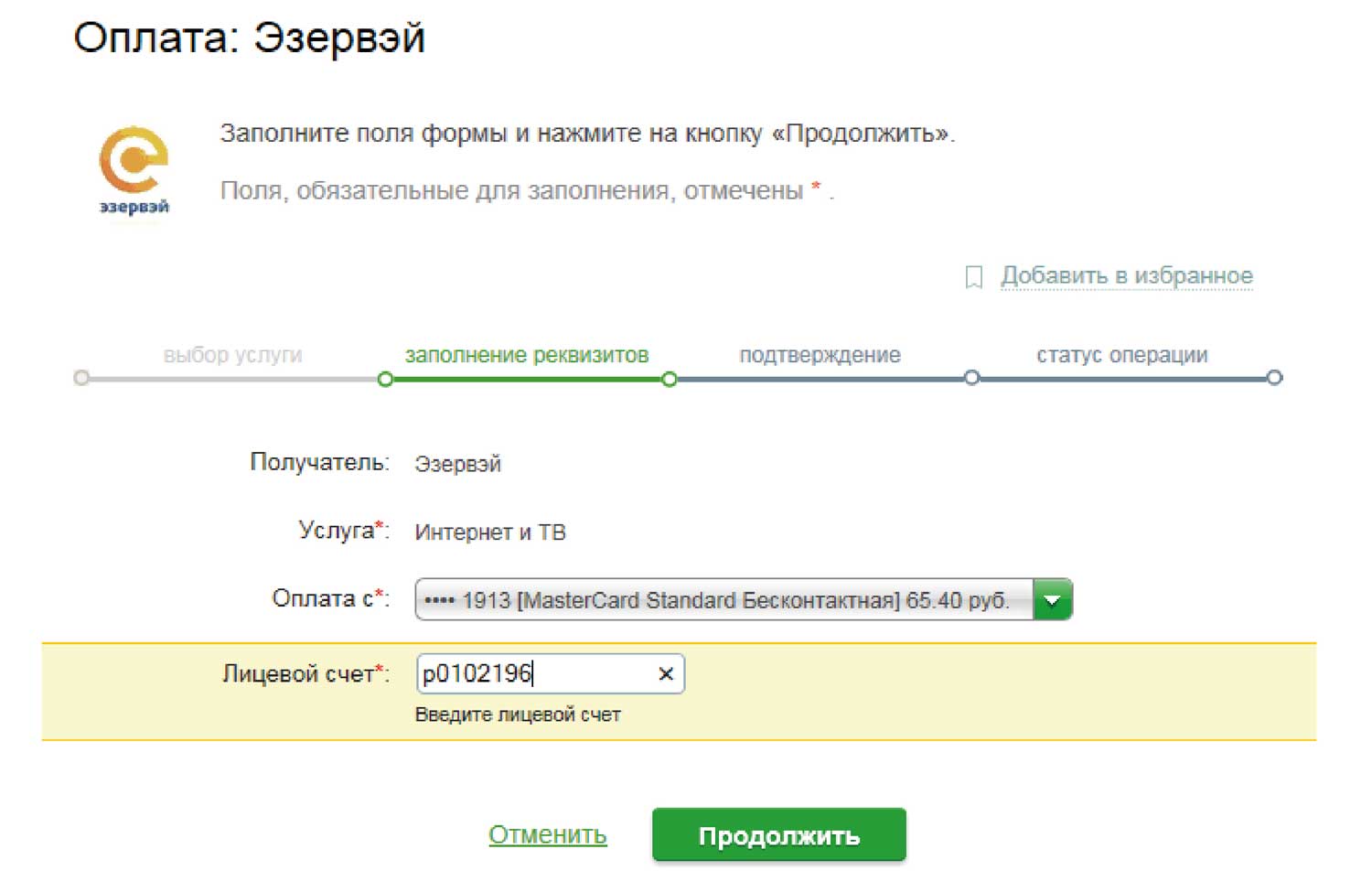1372x892 pixels.
Task: Click the note about обязательные поля
Action: tap(527, 190)
